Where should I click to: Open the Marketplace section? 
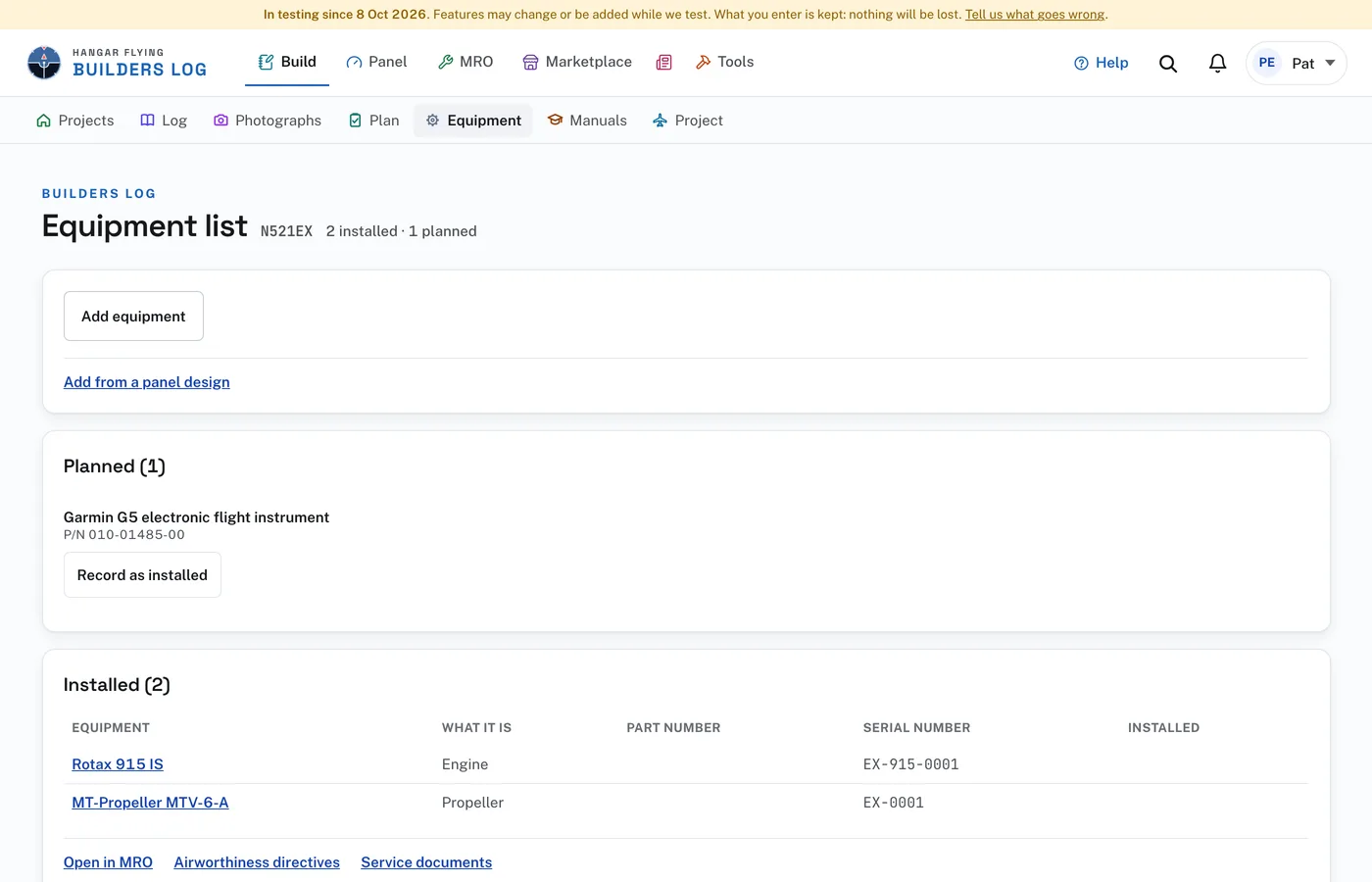(x=577, y=62)
